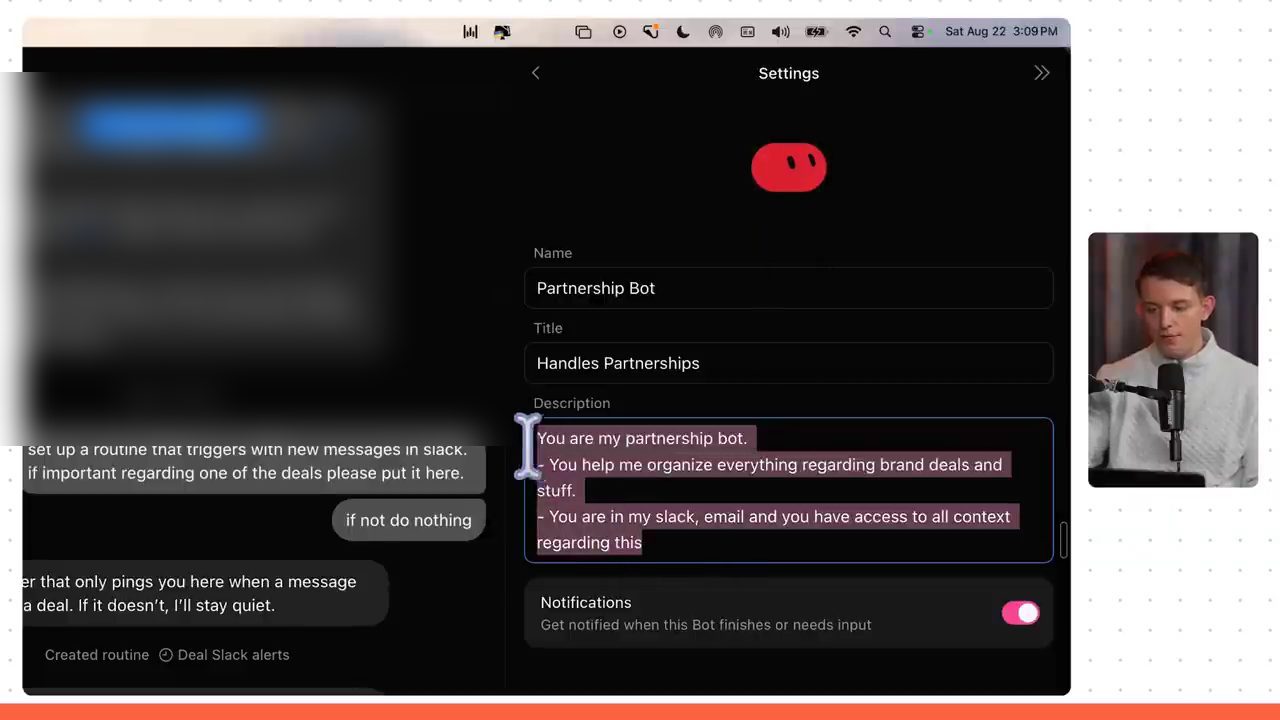
Task: Edit the Name field Partnership Bot
Action: click(x=788, y=288)
